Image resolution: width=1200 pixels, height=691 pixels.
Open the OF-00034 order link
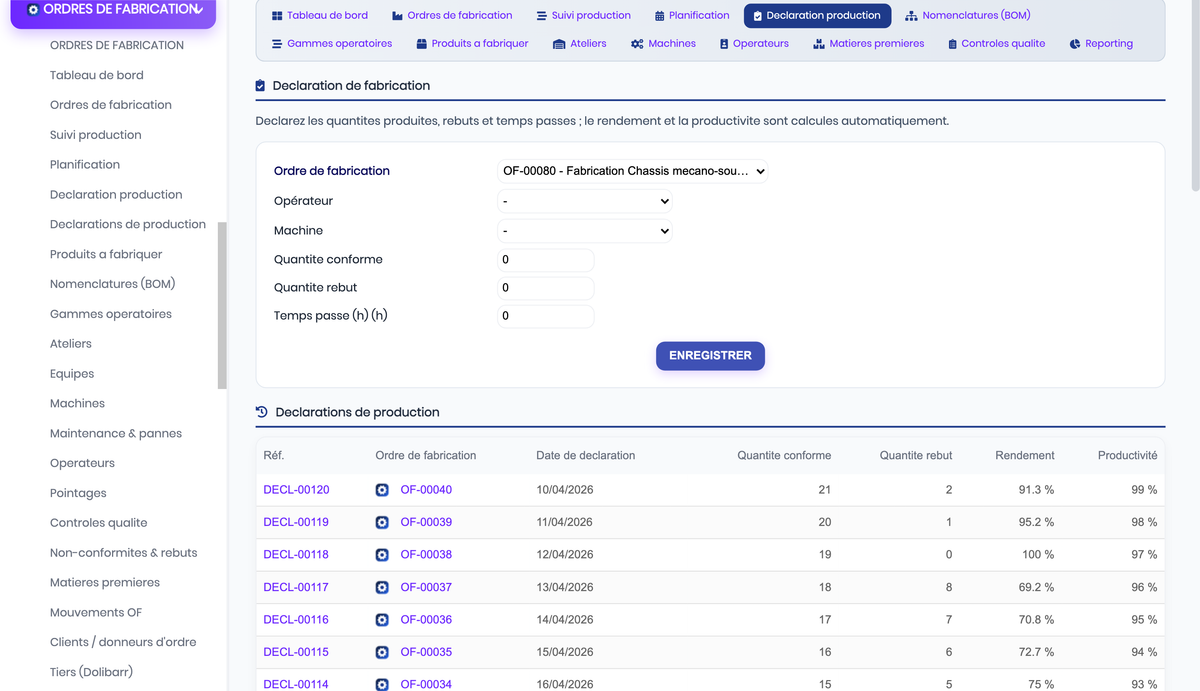(x=426, y=685)
